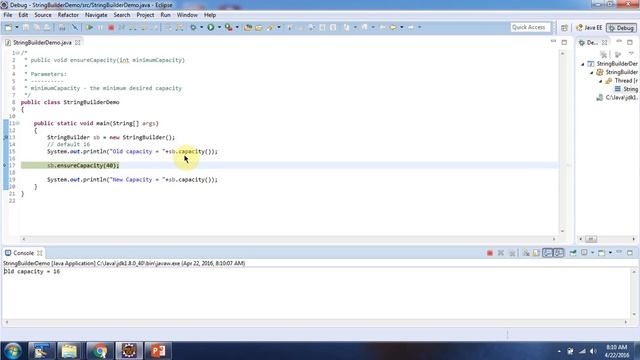
Task: Click Clear Console icon
Action: tap(526, 253)
